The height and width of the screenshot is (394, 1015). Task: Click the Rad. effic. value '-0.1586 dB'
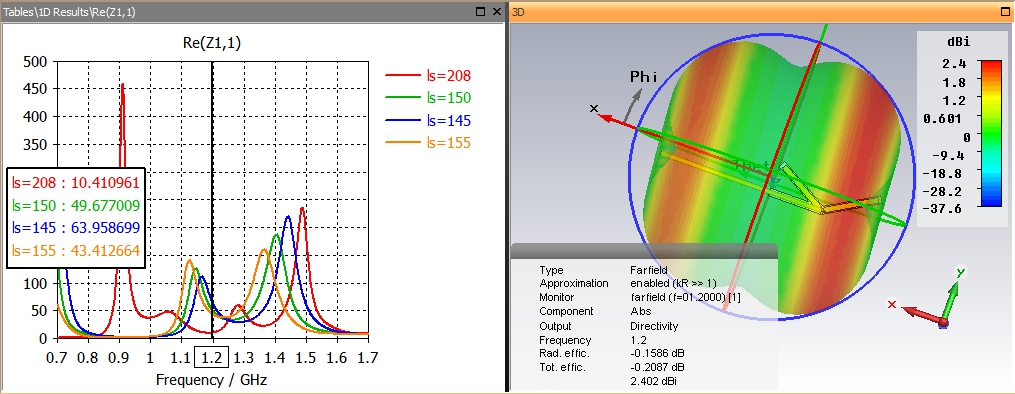point(658,354)
